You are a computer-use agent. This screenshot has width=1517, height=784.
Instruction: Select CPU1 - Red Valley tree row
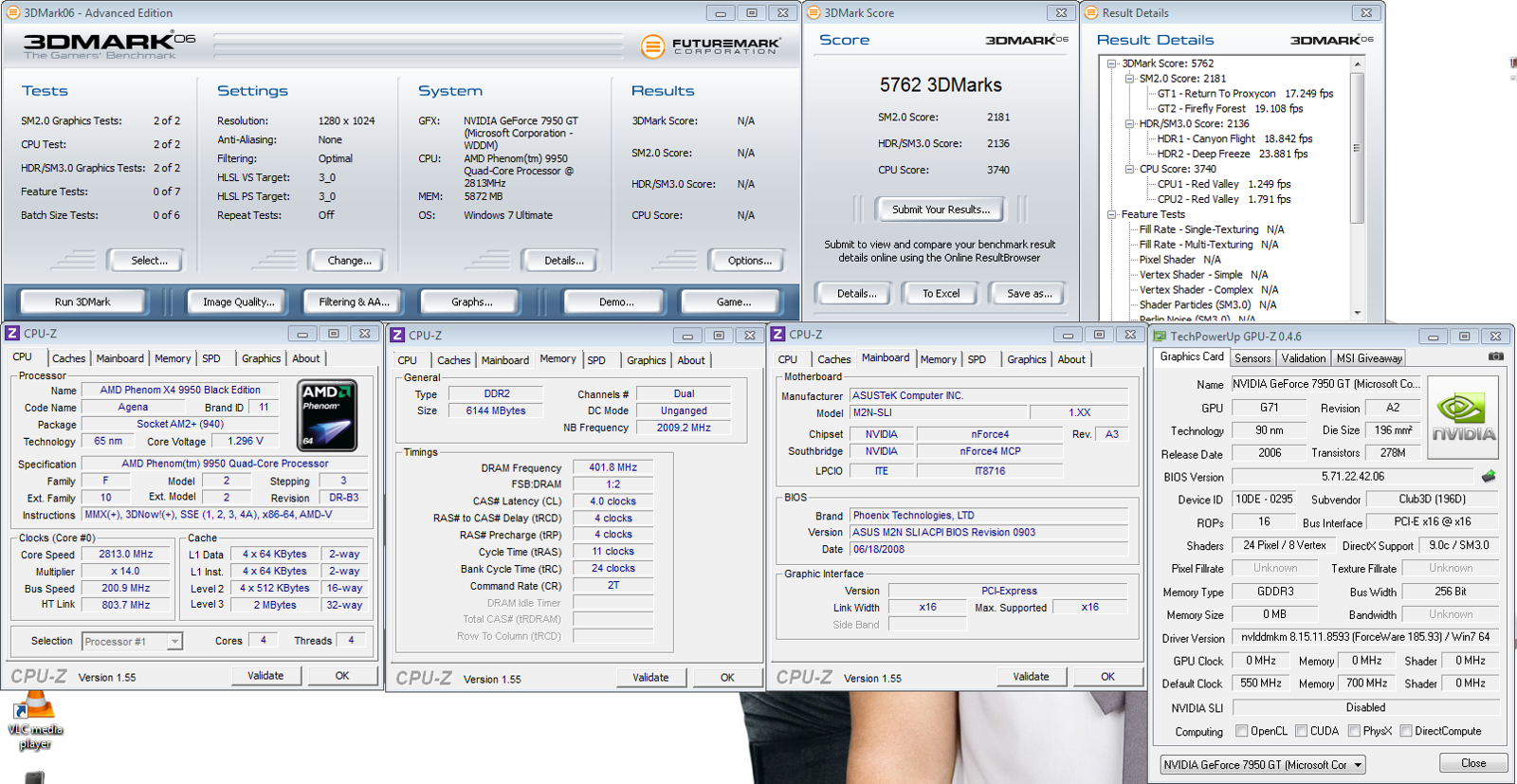[1224, 184]
